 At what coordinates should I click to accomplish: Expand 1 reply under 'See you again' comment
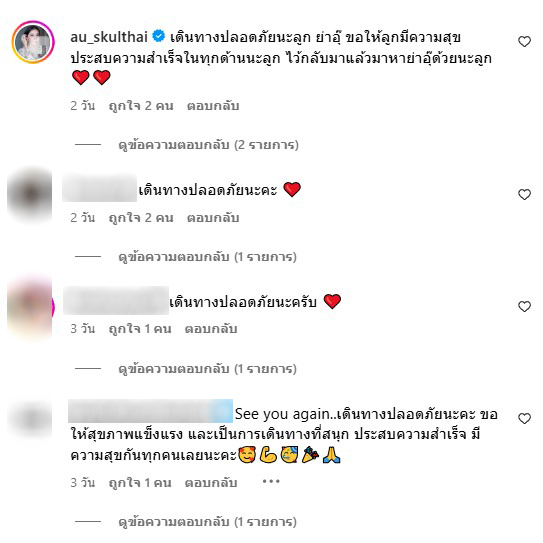coord(207,522)
